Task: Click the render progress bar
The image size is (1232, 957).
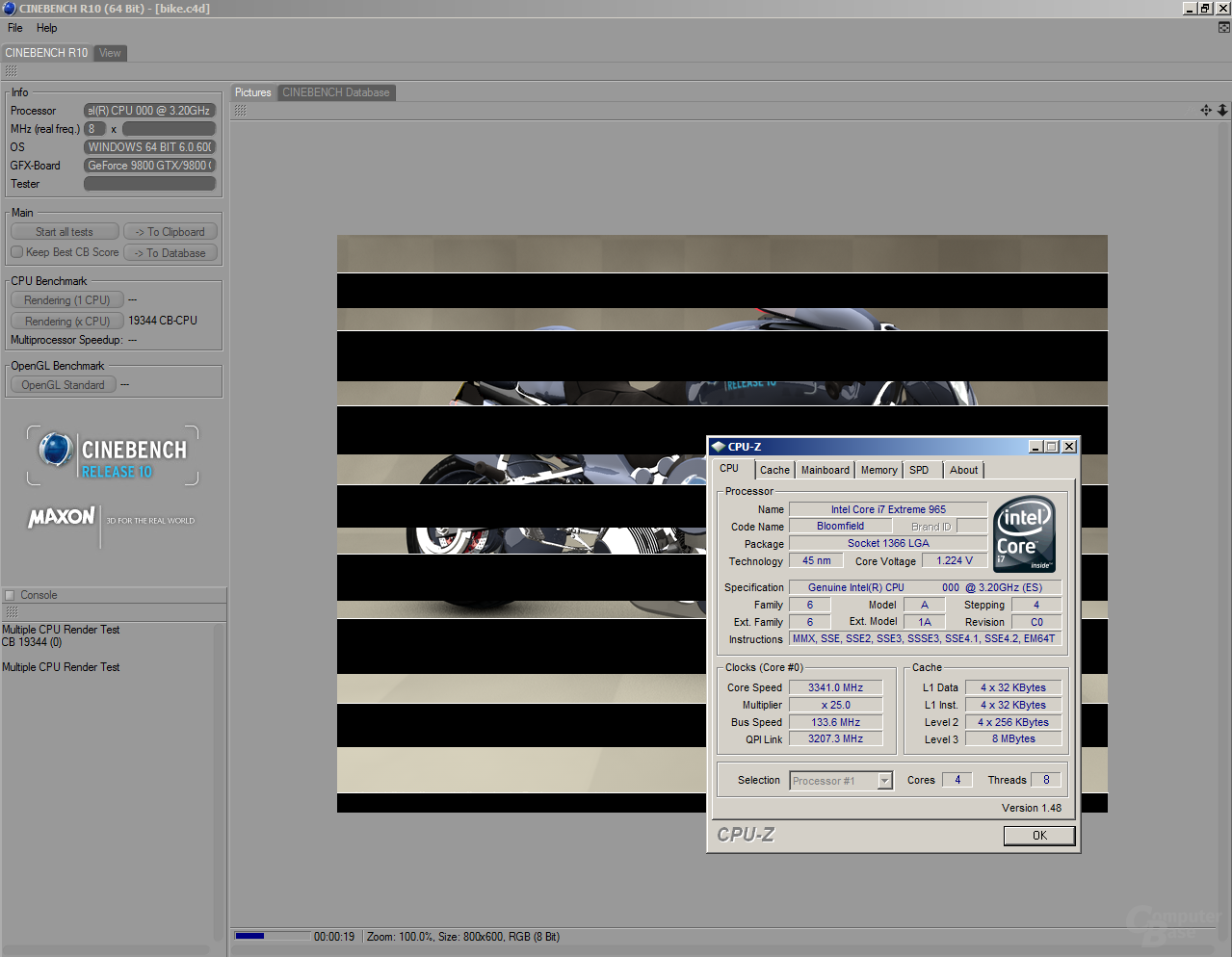Action: tap(273, 936)
